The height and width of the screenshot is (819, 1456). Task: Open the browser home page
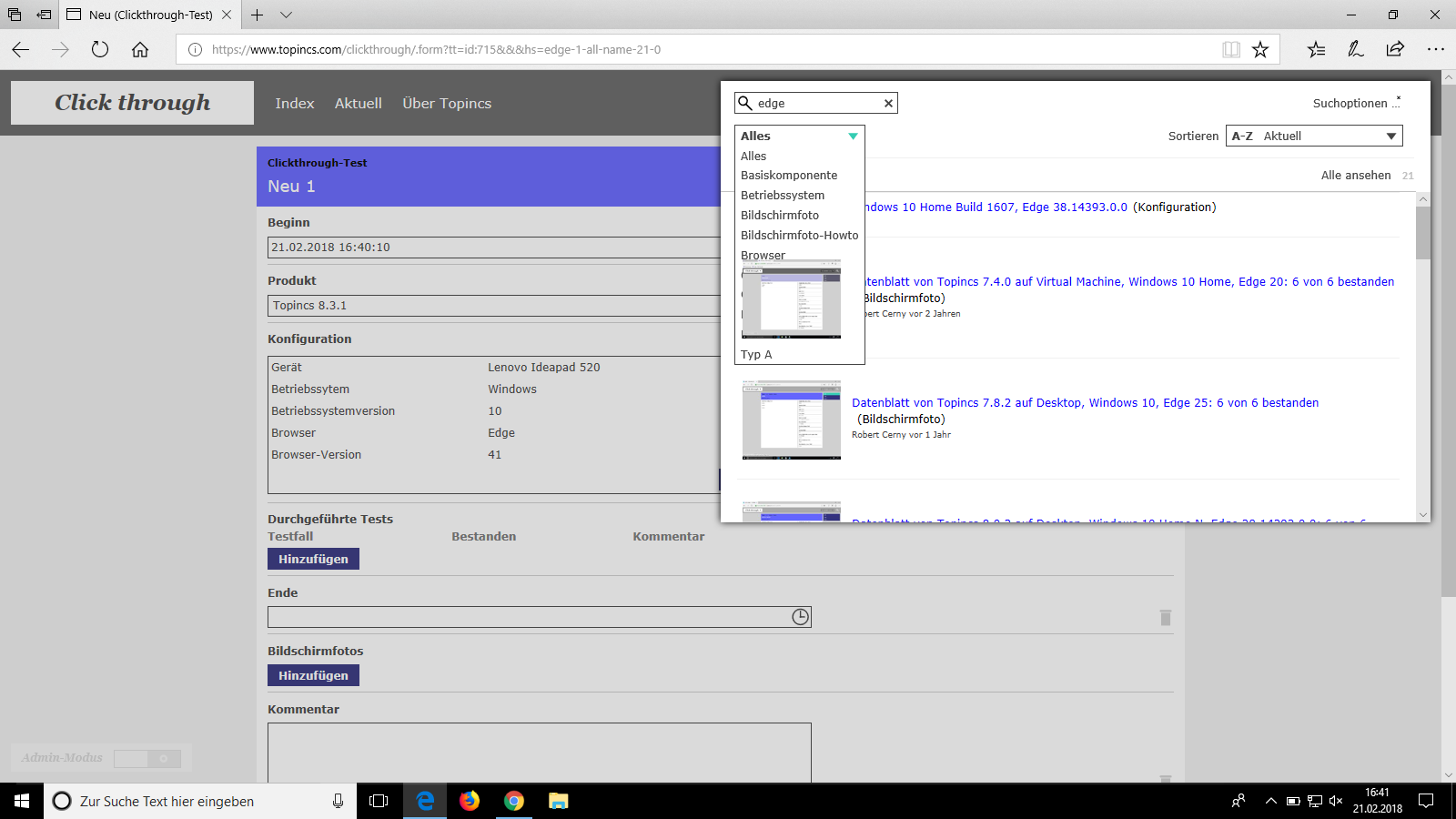140,50
